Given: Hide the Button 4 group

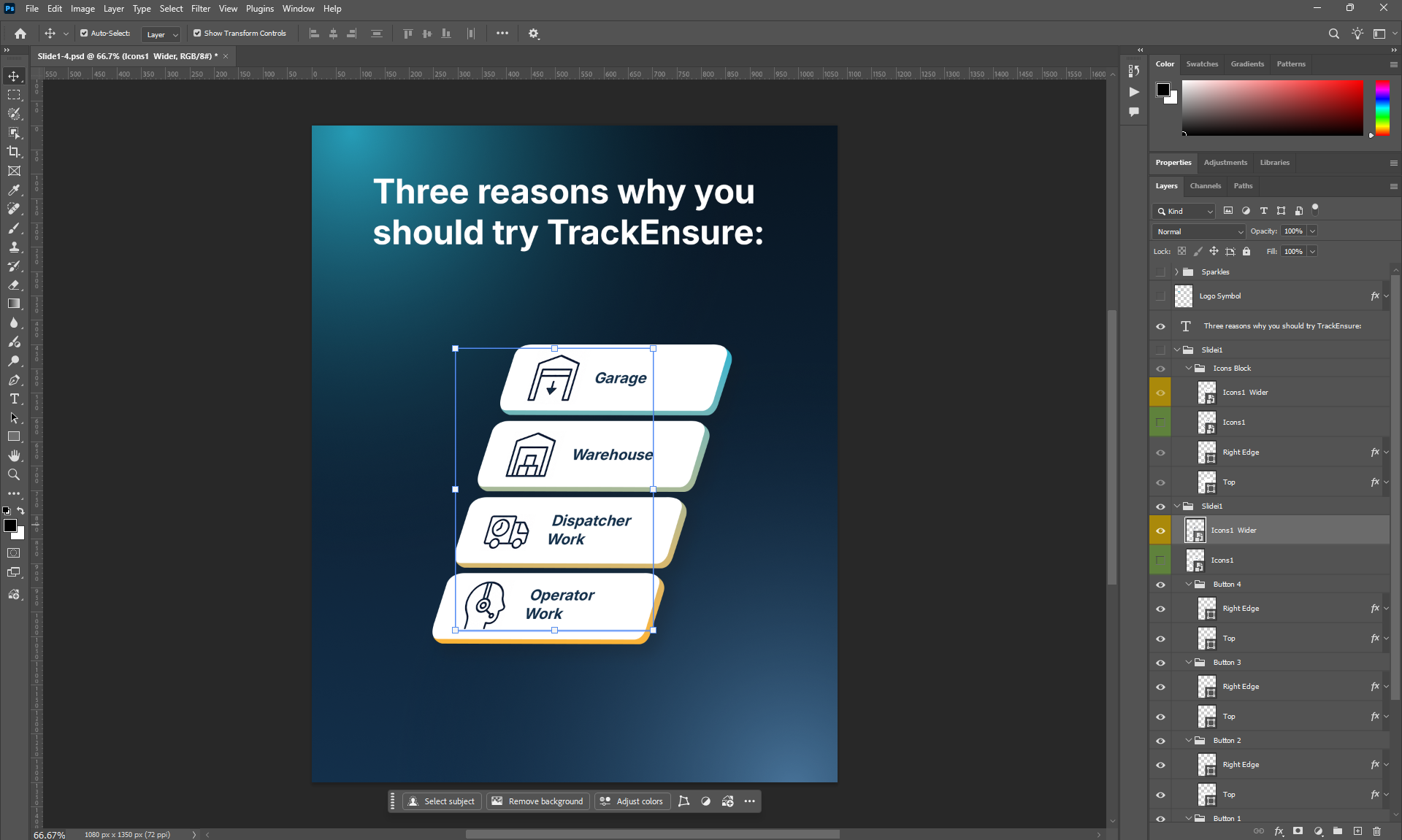Looking at the screenshot, I should 1160,585.
